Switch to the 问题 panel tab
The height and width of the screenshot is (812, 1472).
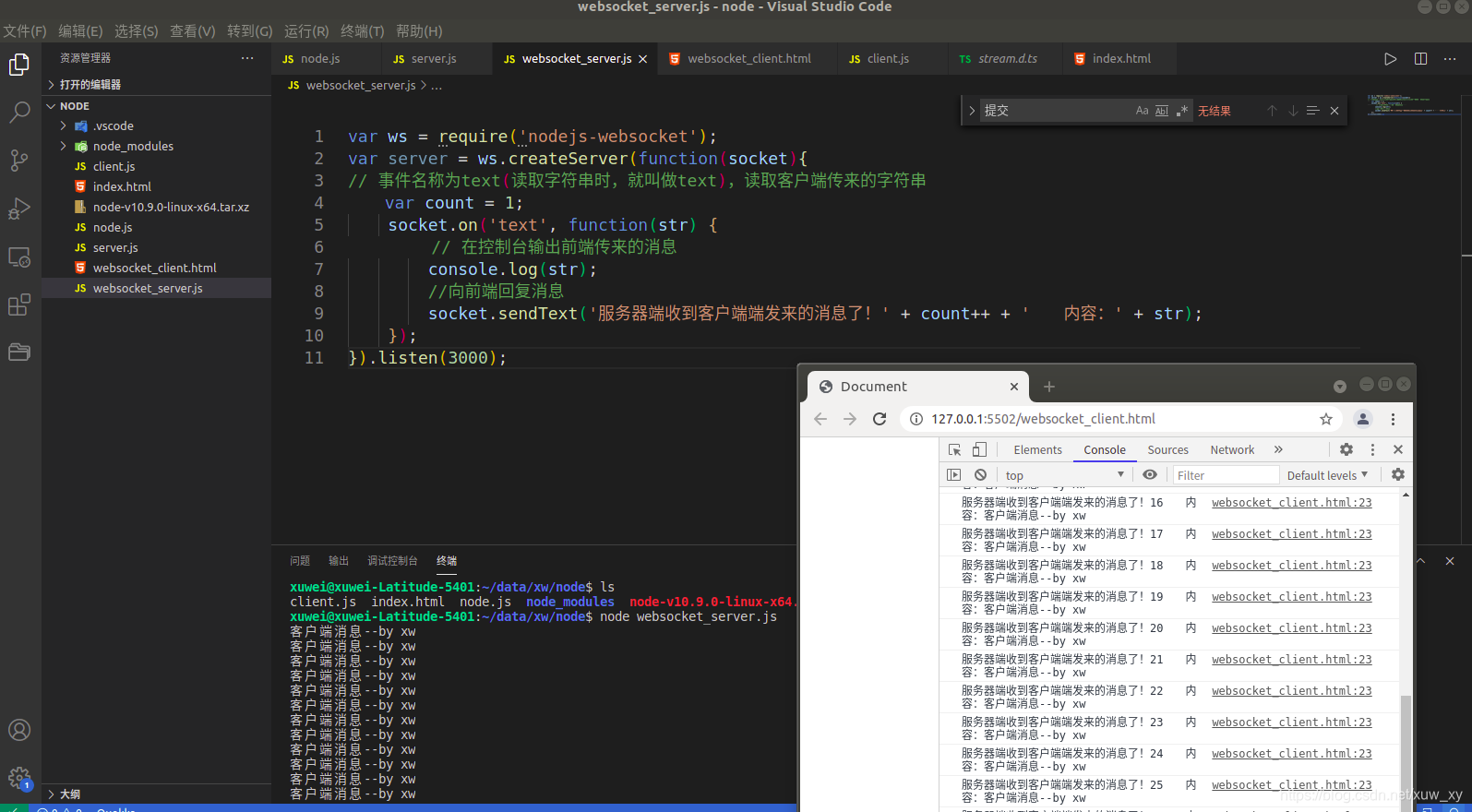300,561
